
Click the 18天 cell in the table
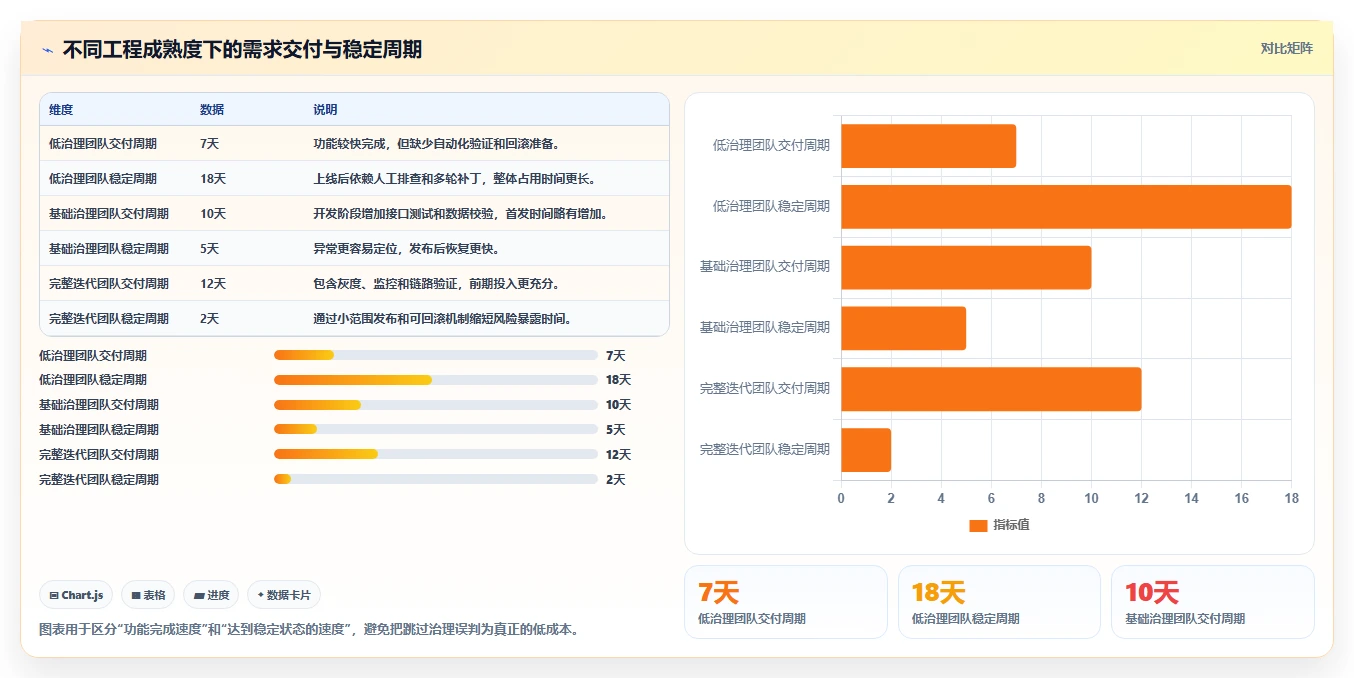tap(213, 178)
